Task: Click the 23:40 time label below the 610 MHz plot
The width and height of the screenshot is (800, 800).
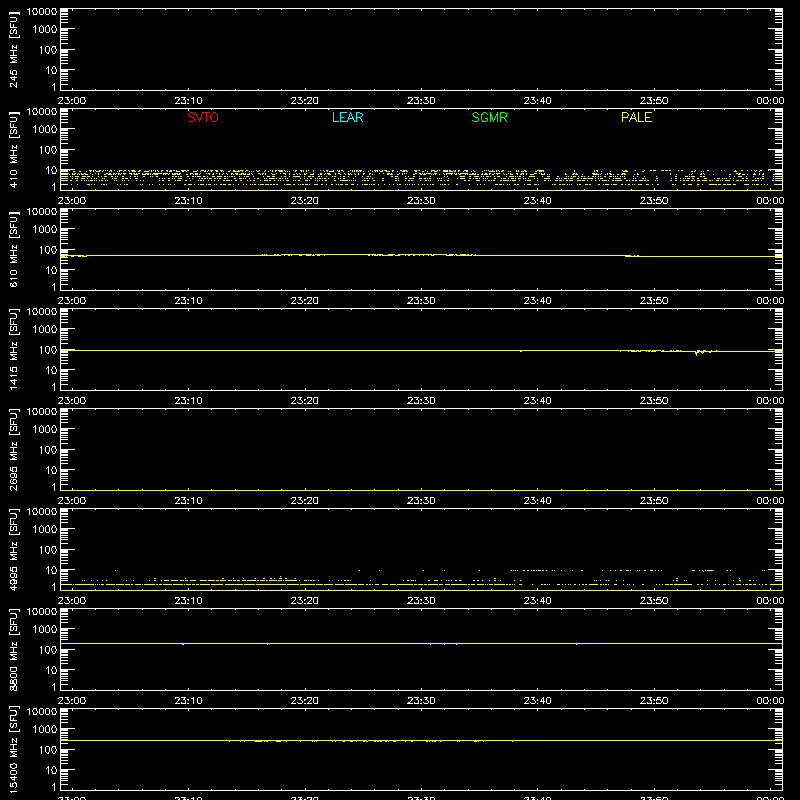Action: tap(537, 301)
